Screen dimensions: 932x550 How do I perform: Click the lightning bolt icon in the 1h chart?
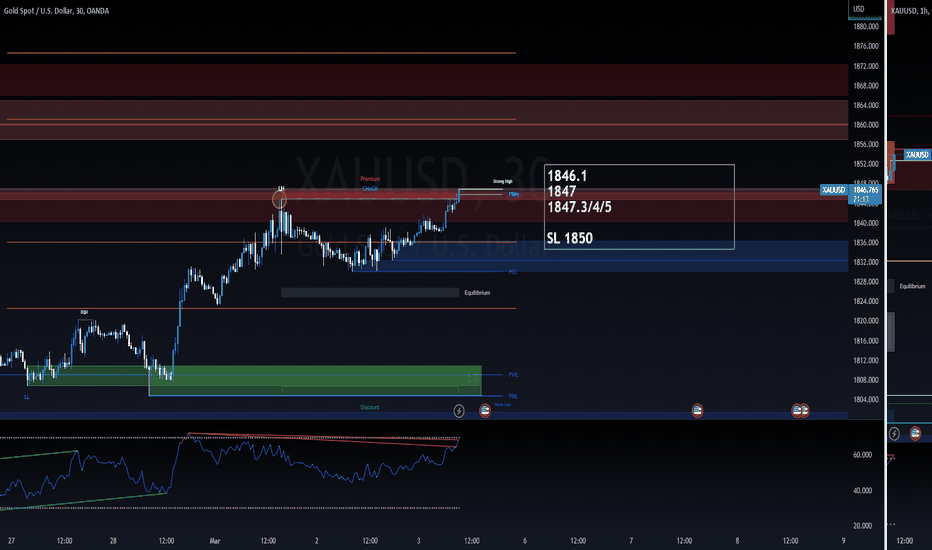894,434
